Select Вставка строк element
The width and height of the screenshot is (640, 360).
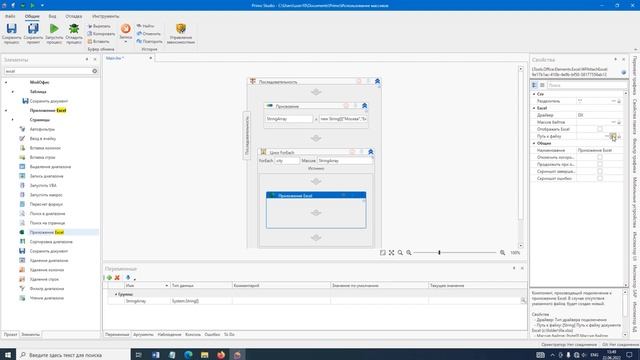pos(42,158)
